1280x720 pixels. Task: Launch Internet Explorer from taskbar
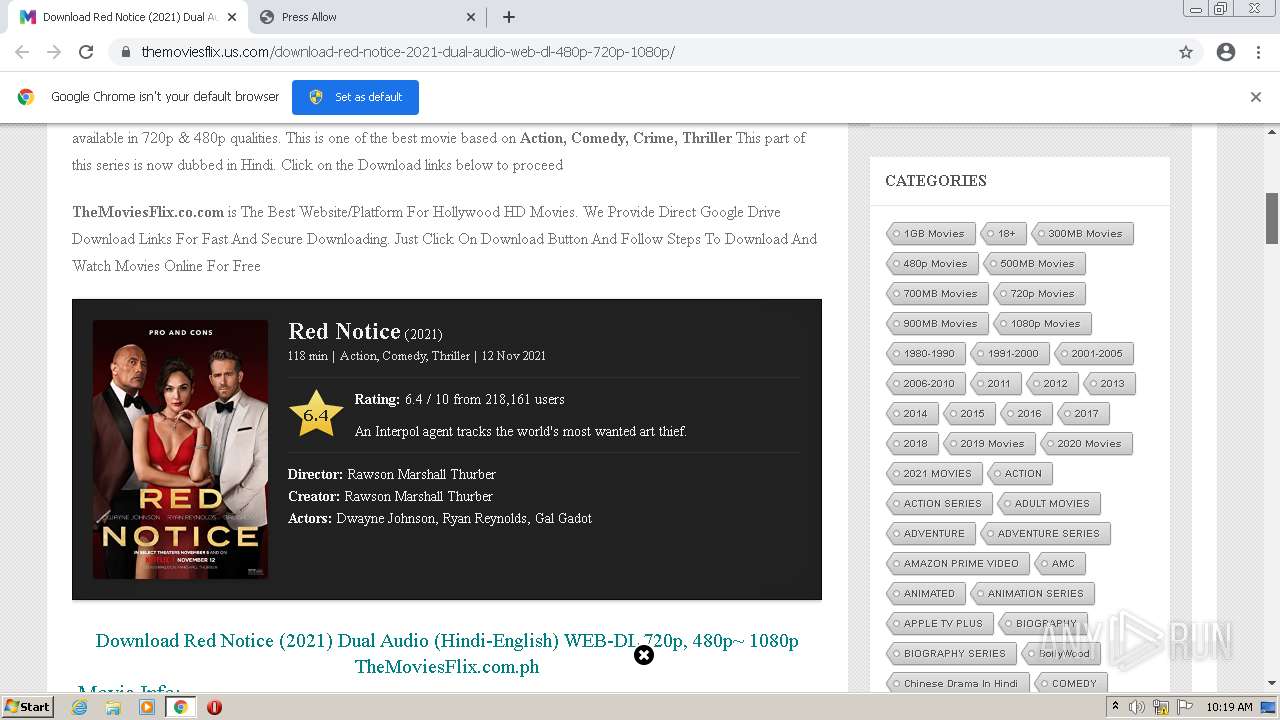point(79,707)
